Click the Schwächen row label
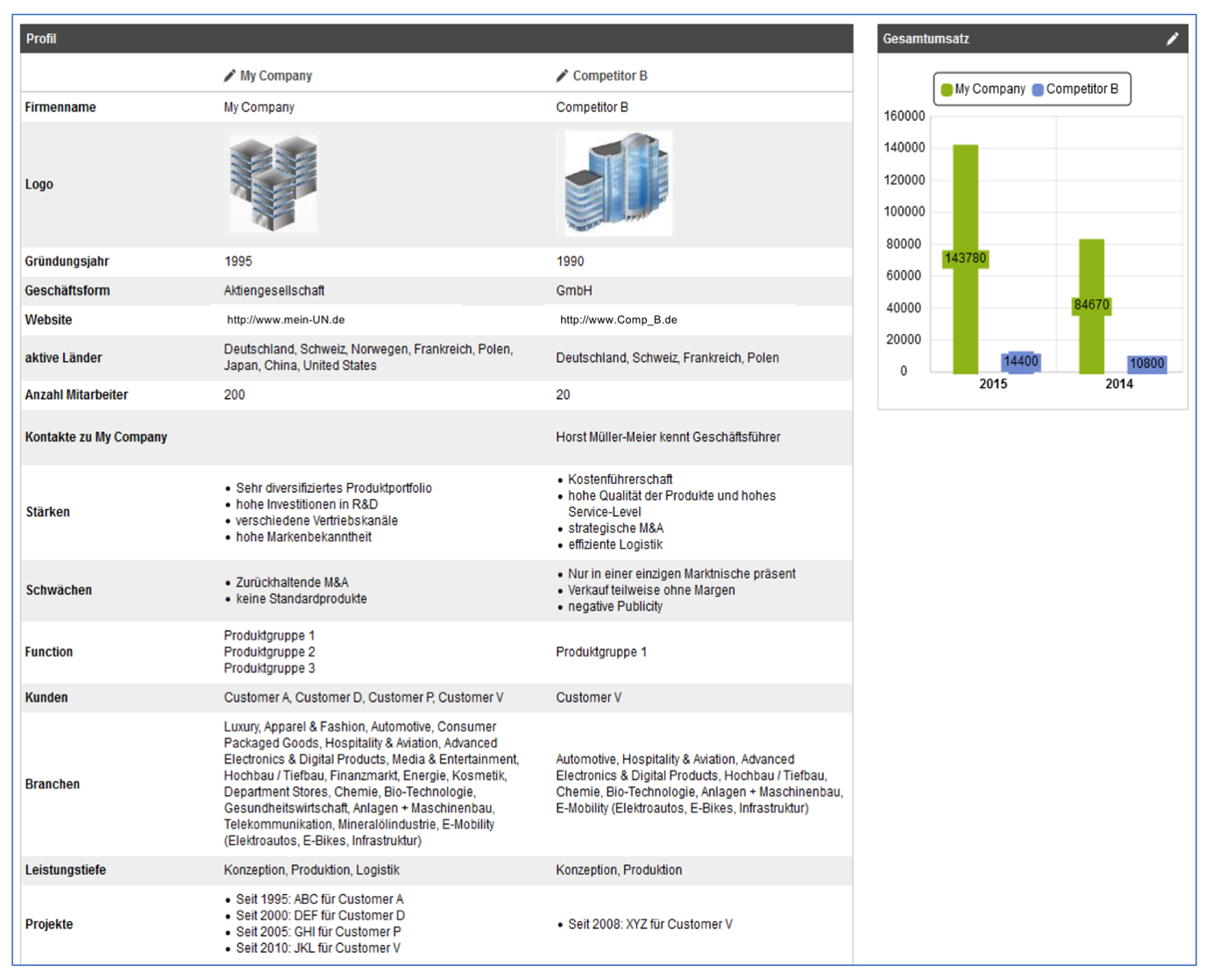 [x=59, y=590]
